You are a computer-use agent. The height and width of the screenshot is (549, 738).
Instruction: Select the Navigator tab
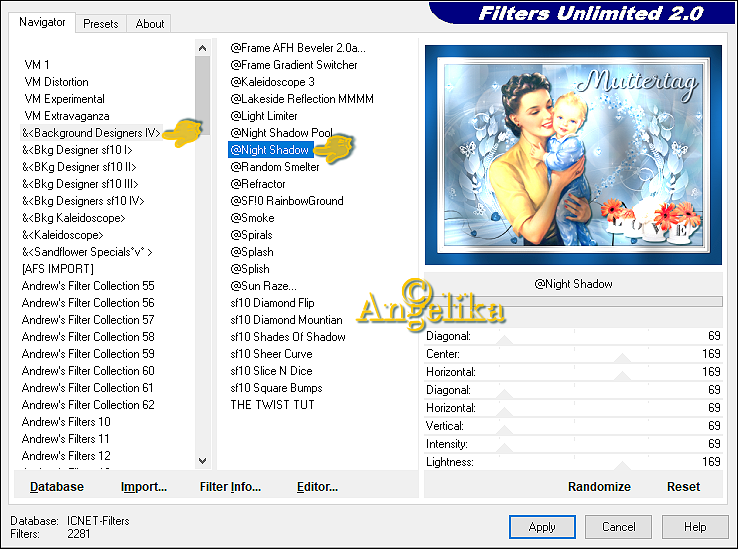point(42,22)
